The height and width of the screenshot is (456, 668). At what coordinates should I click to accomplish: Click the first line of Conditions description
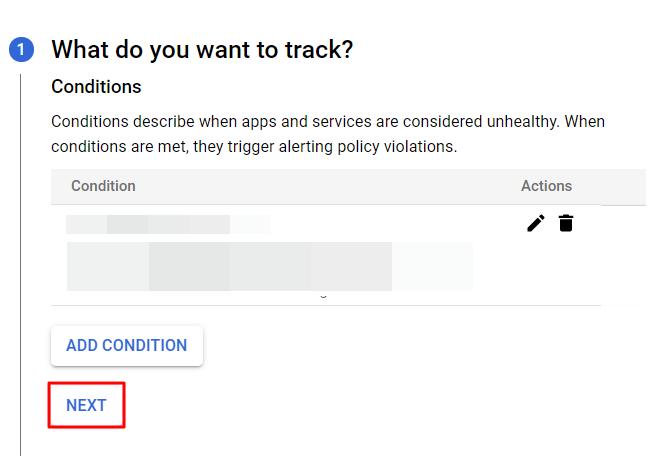pyautogui.click(x=328, y=122)
